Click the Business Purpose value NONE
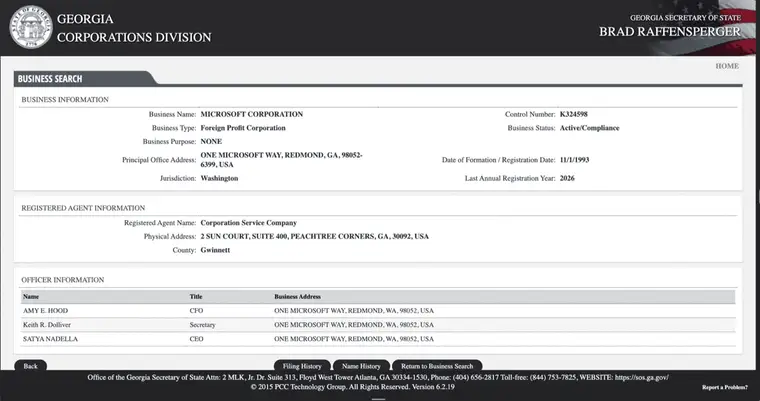Viewport: 760px width, 401px height. [x=211, y=142]
